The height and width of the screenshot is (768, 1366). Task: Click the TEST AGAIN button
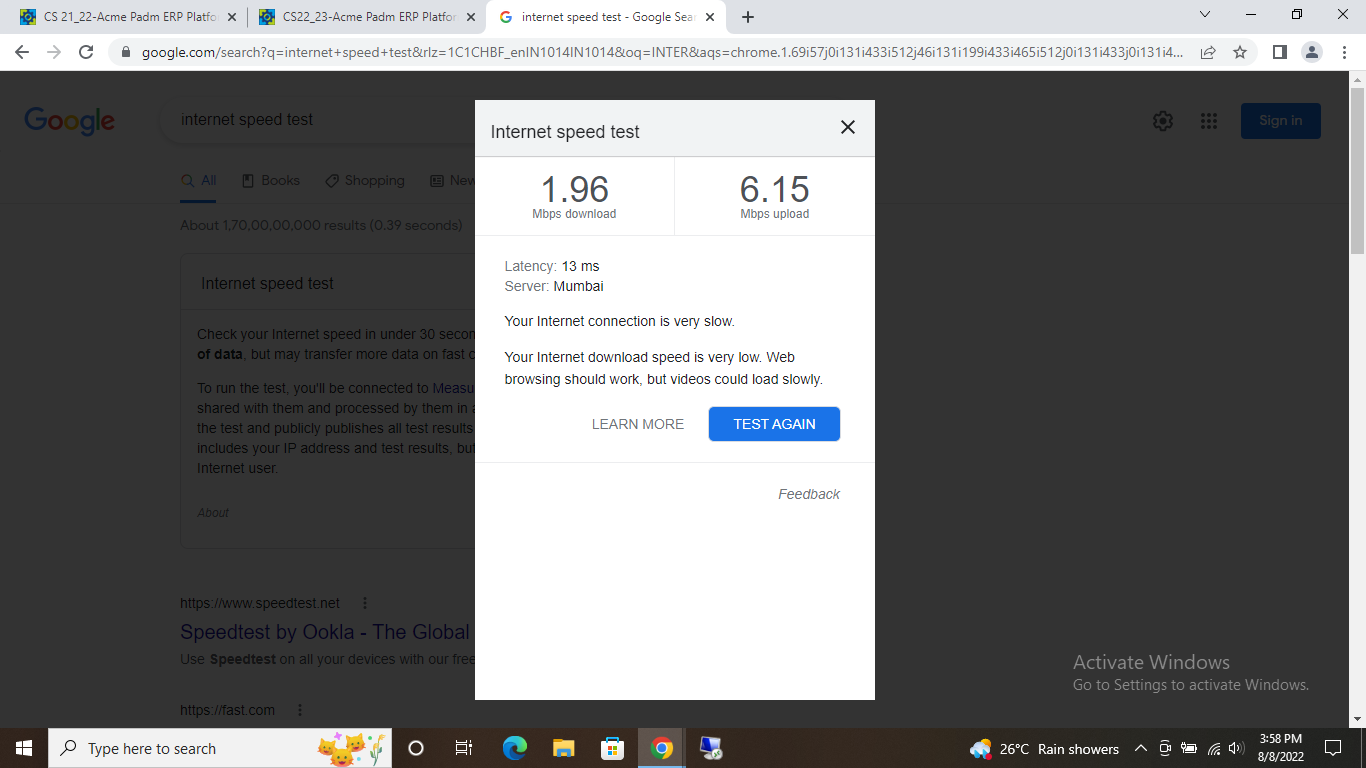click(x=774, y=424)
